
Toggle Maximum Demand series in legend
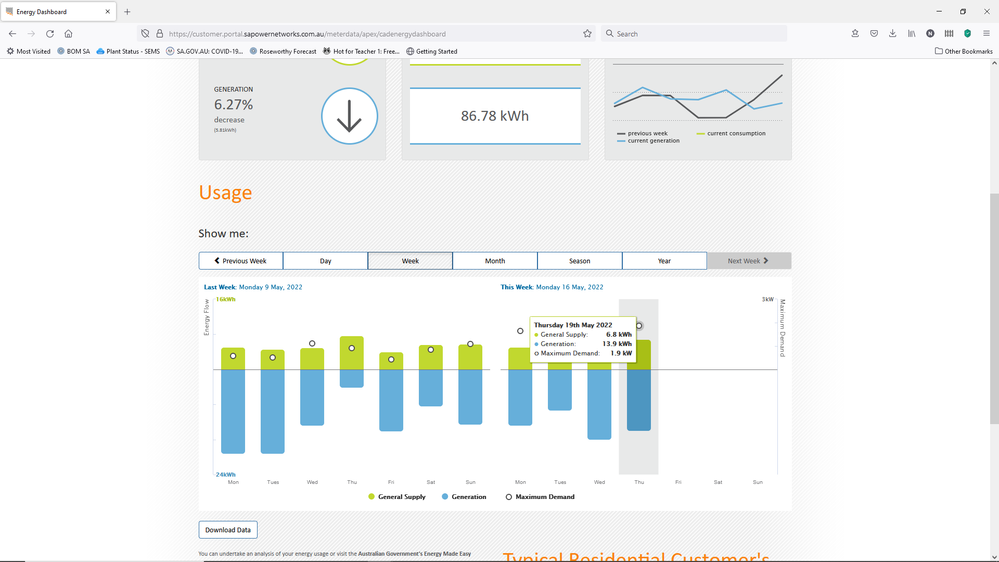(540, 497)
